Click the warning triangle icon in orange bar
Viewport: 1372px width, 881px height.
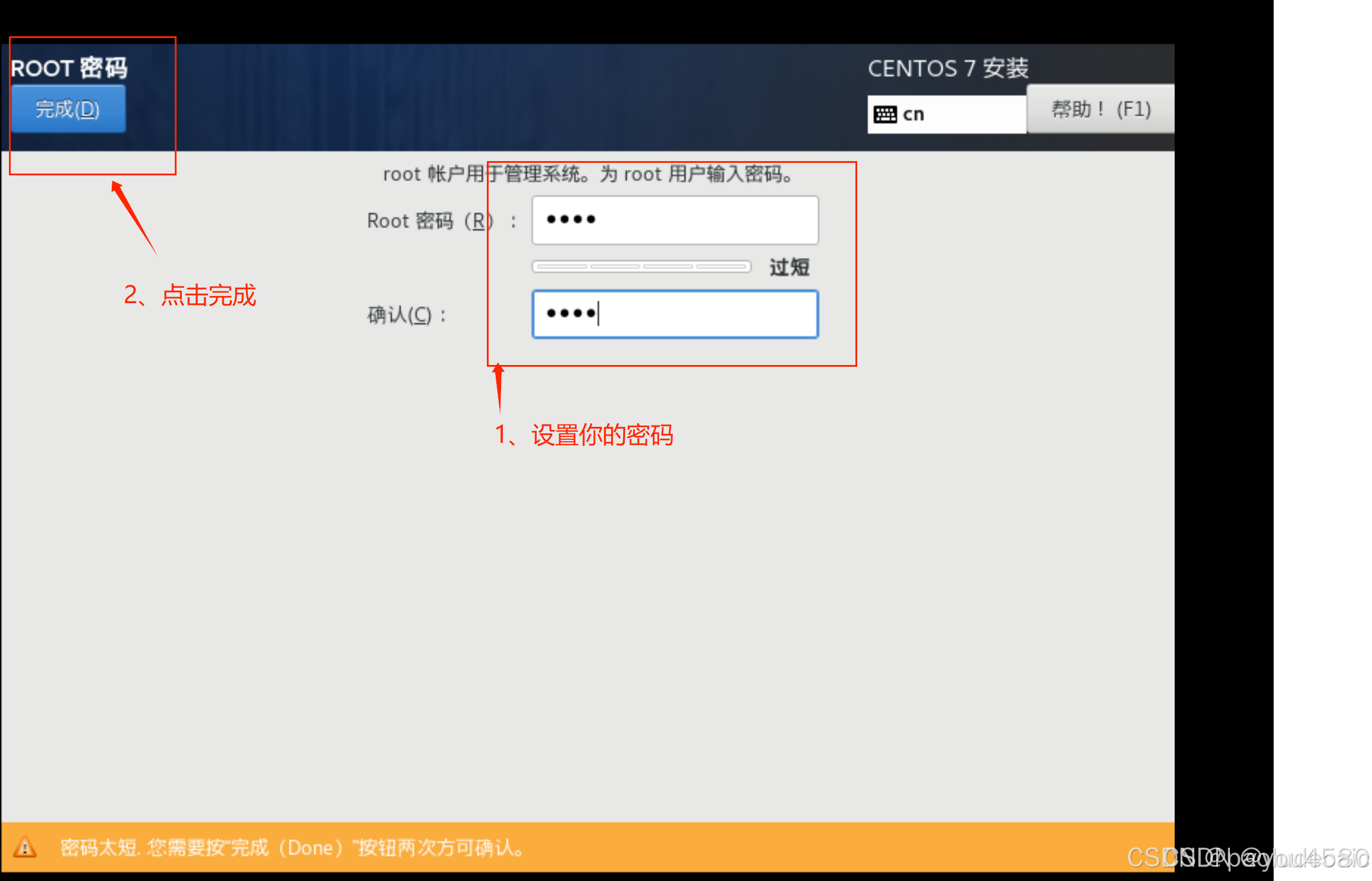[x=25, y=847]
